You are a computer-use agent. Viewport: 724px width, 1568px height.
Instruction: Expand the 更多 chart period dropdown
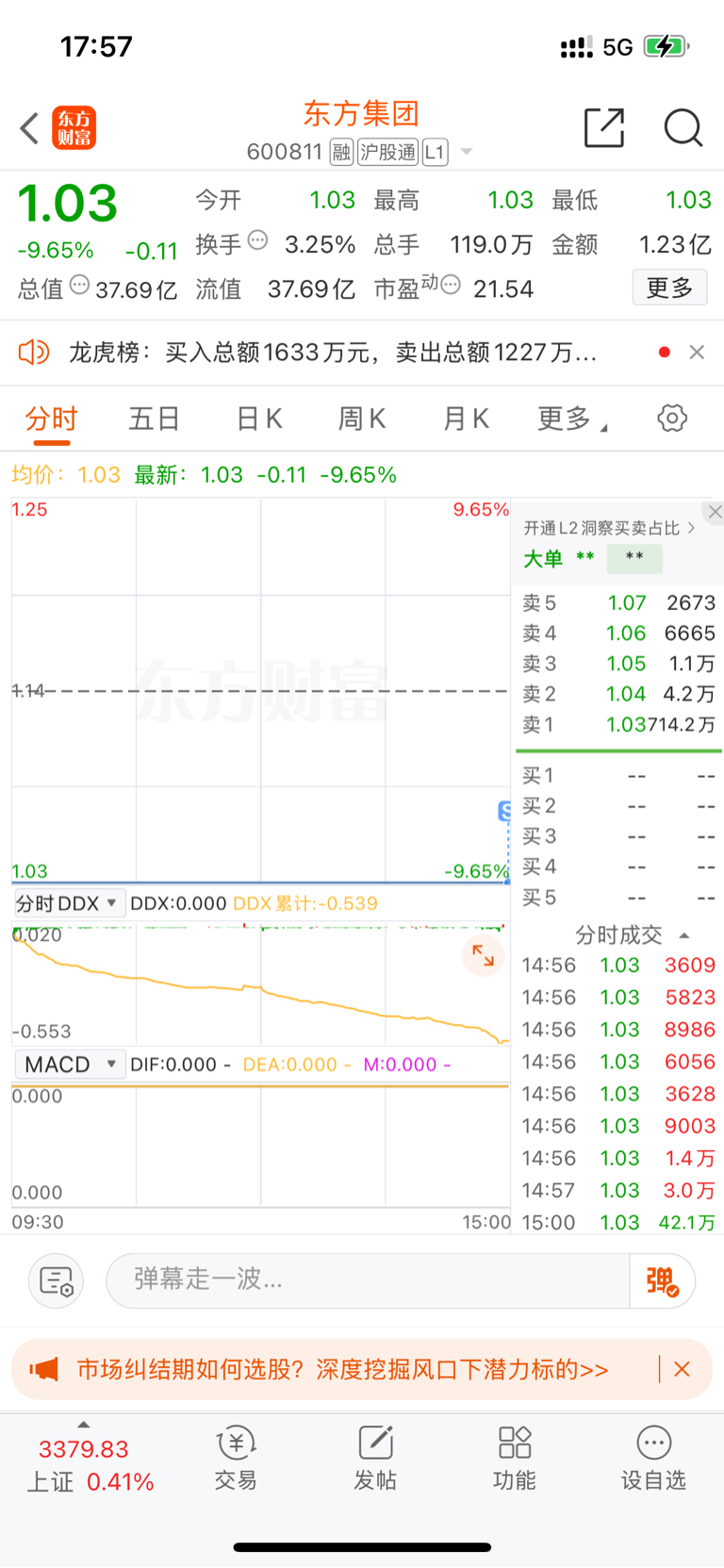click(571, 419)
